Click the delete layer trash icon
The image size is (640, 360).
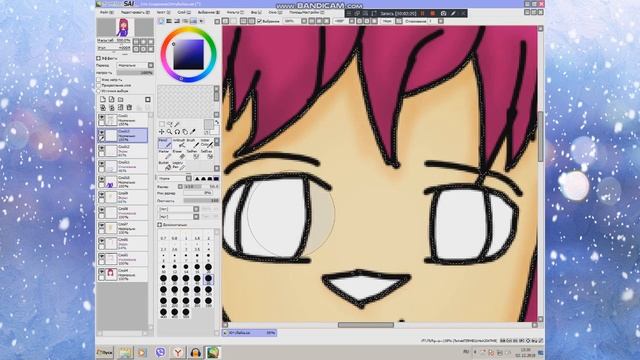pyautogui.click(x=129, y=107)
